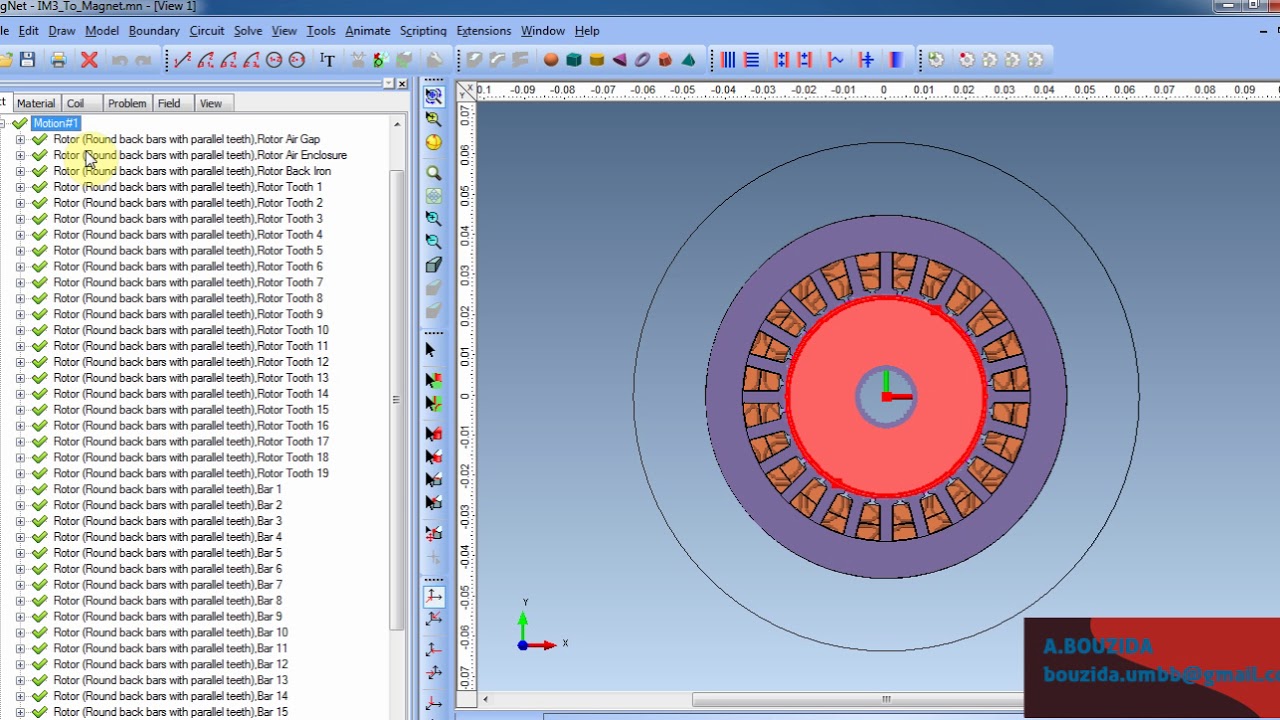Image resolution: width=1280 pixels, height=720 pixels.
Task: Expand the Bar 10 tree node
Action: pyautogui.click(x=20, y=632)
